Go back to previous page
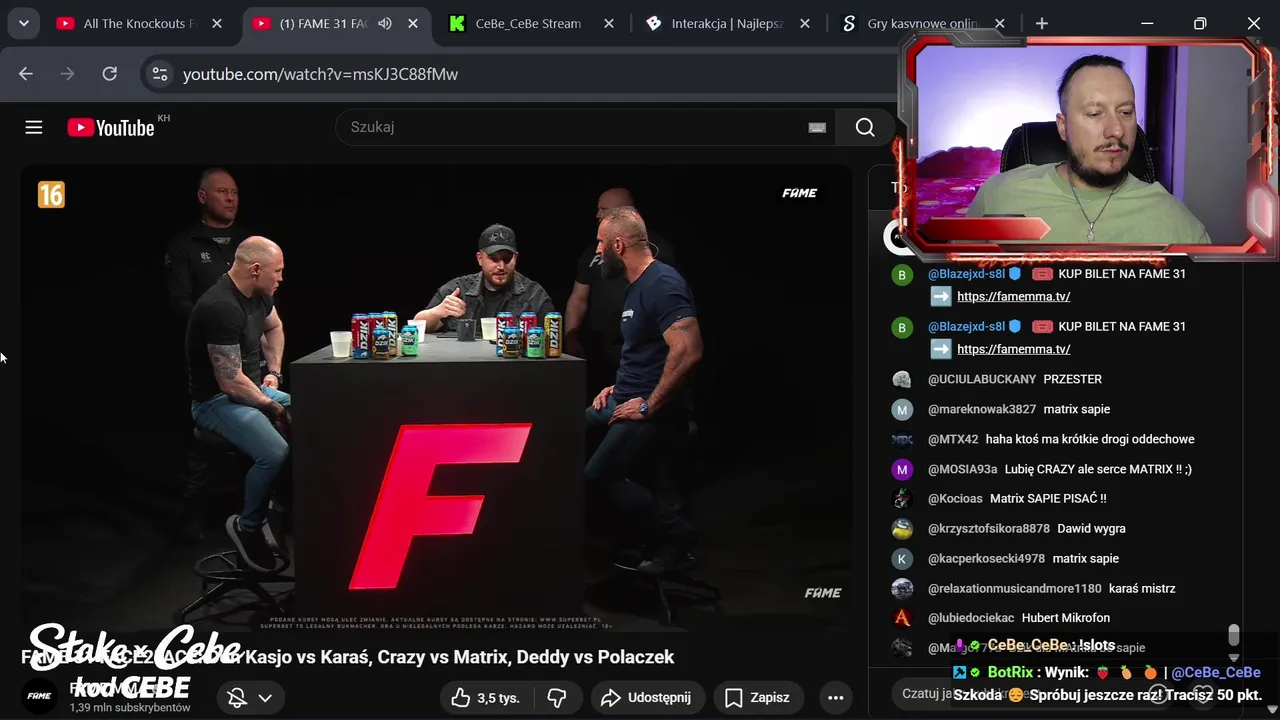The image size is (1280, 720). pos(26,74)
